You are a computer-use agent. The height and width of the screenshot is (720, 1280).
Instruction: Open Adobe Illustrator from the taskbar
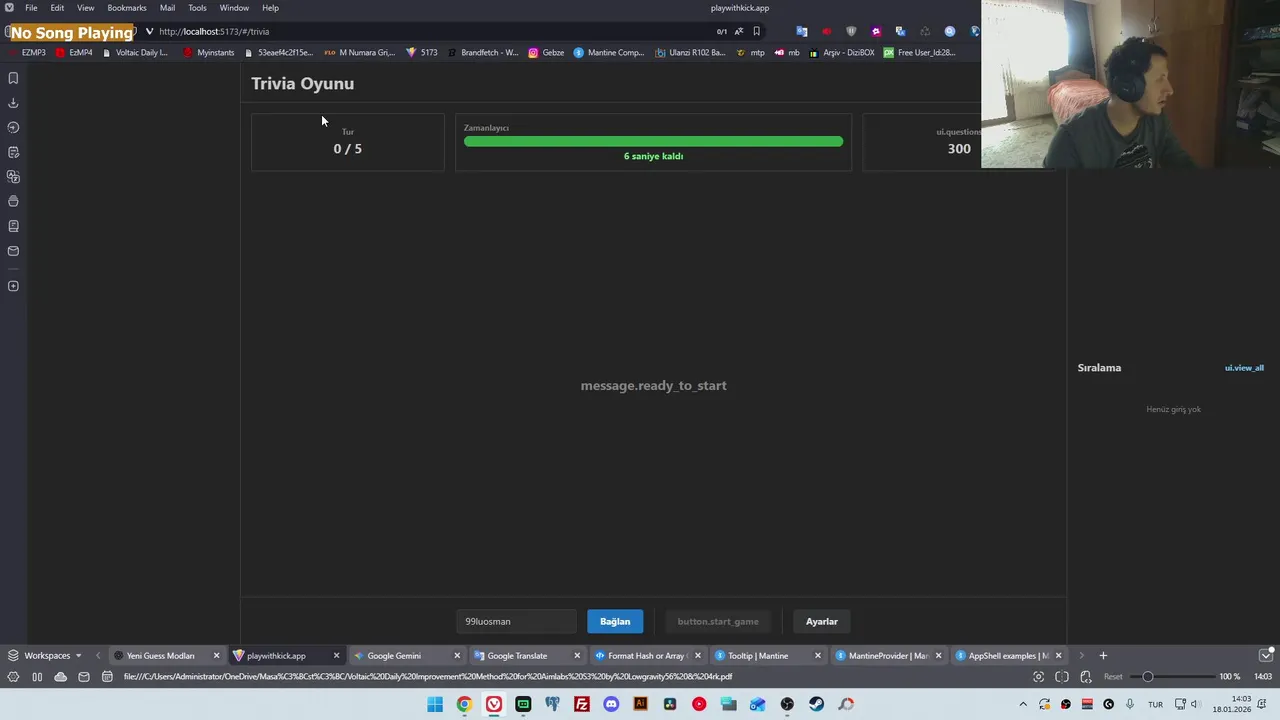(640, 704)
